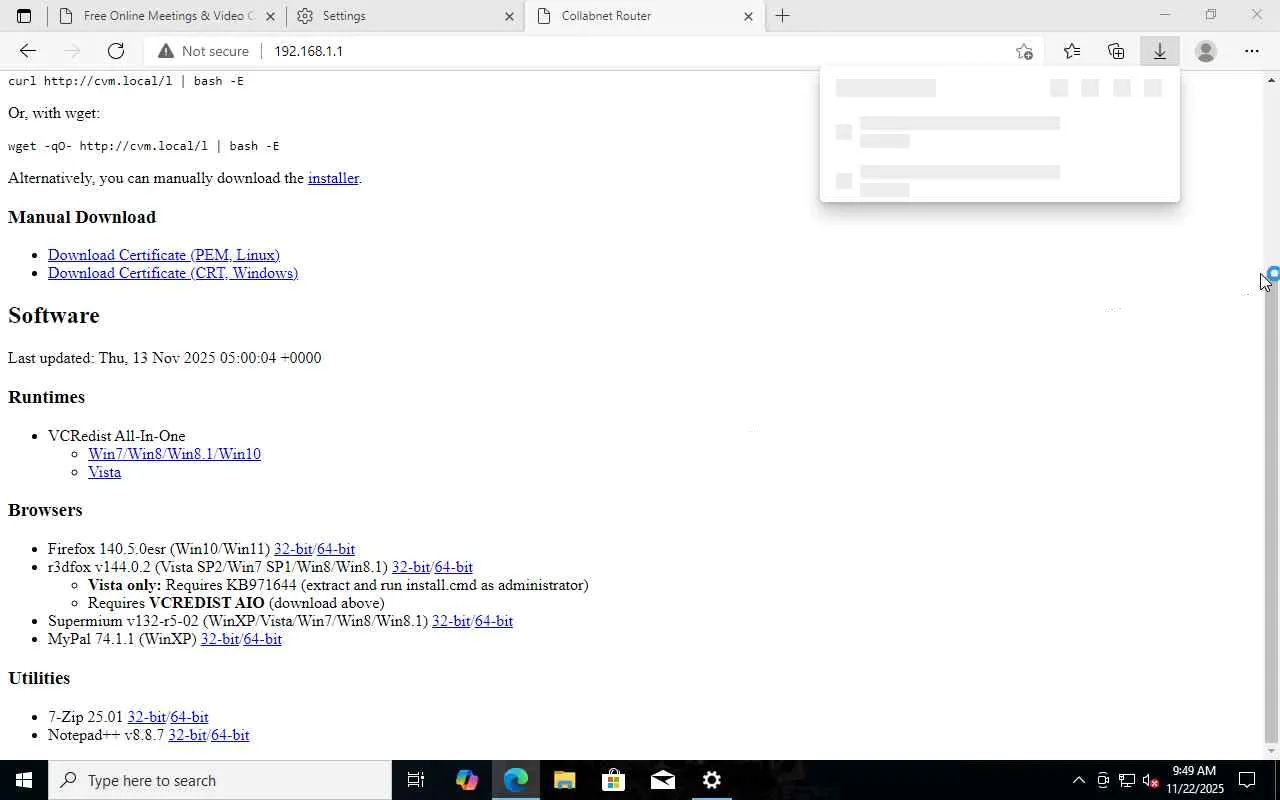Open the taskbar clock showing 9:49 AM
The width and height of the screenshot is (1280, 800).
point(1194,780)
